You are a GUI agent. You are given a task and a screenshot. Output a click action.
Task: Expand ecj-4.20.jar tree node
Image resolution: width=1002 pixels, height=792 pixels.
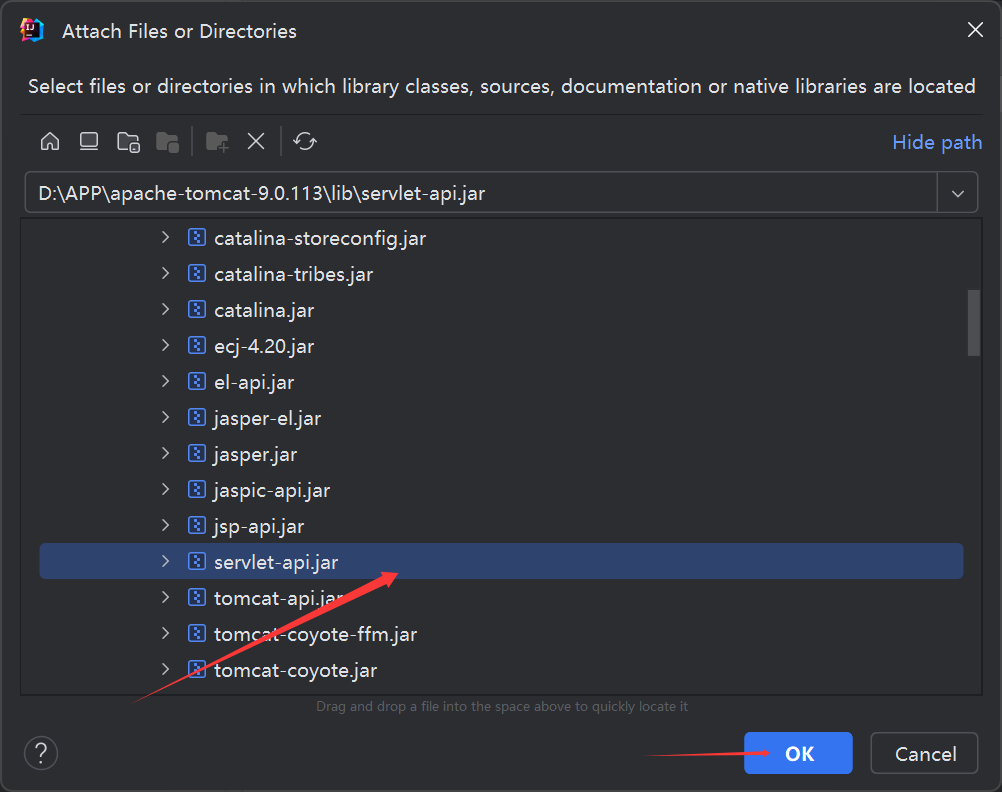166,346
